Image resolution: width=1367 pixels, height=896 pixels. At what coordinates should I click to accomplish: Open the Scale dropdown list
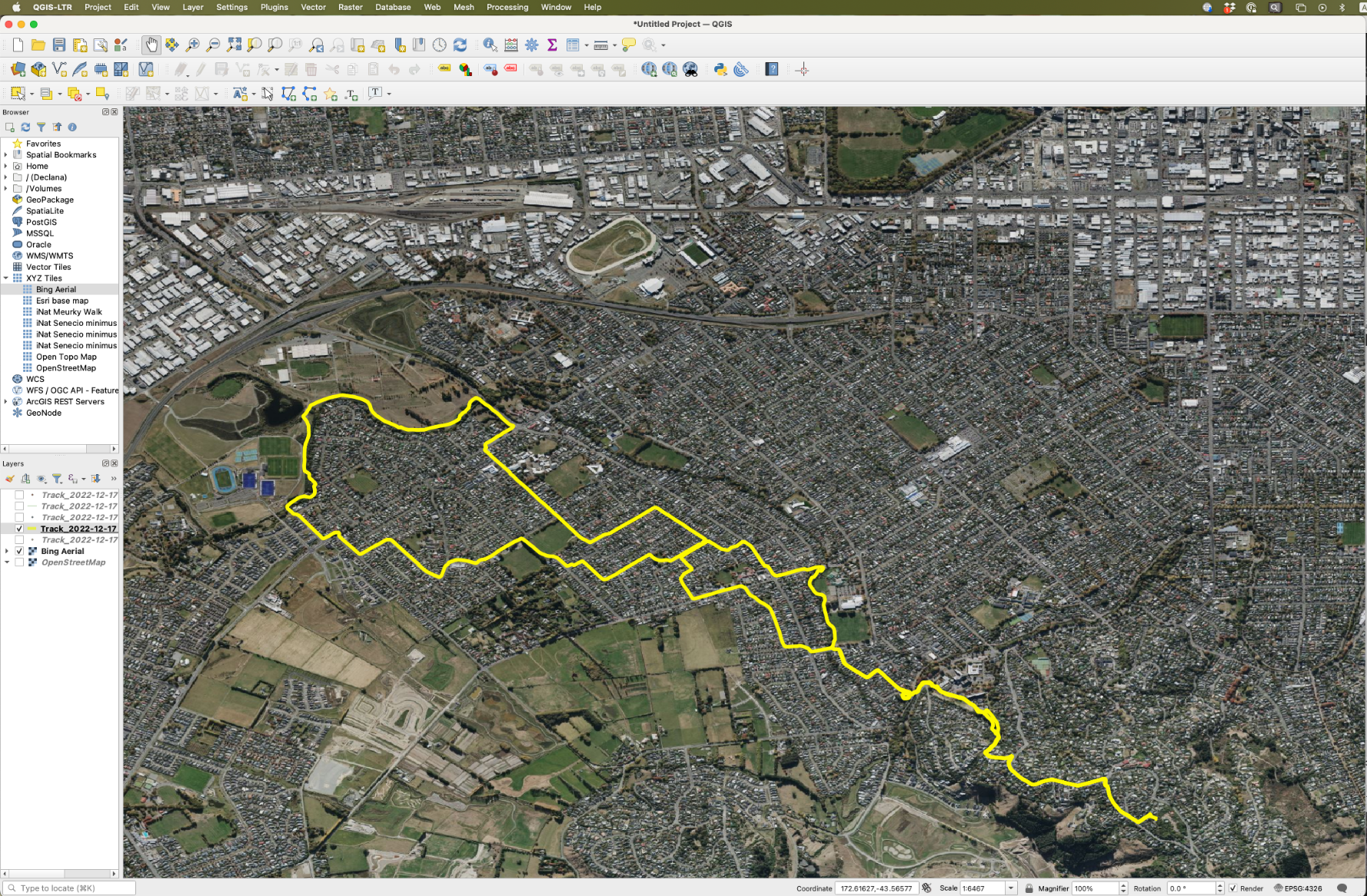point(1011,888)
